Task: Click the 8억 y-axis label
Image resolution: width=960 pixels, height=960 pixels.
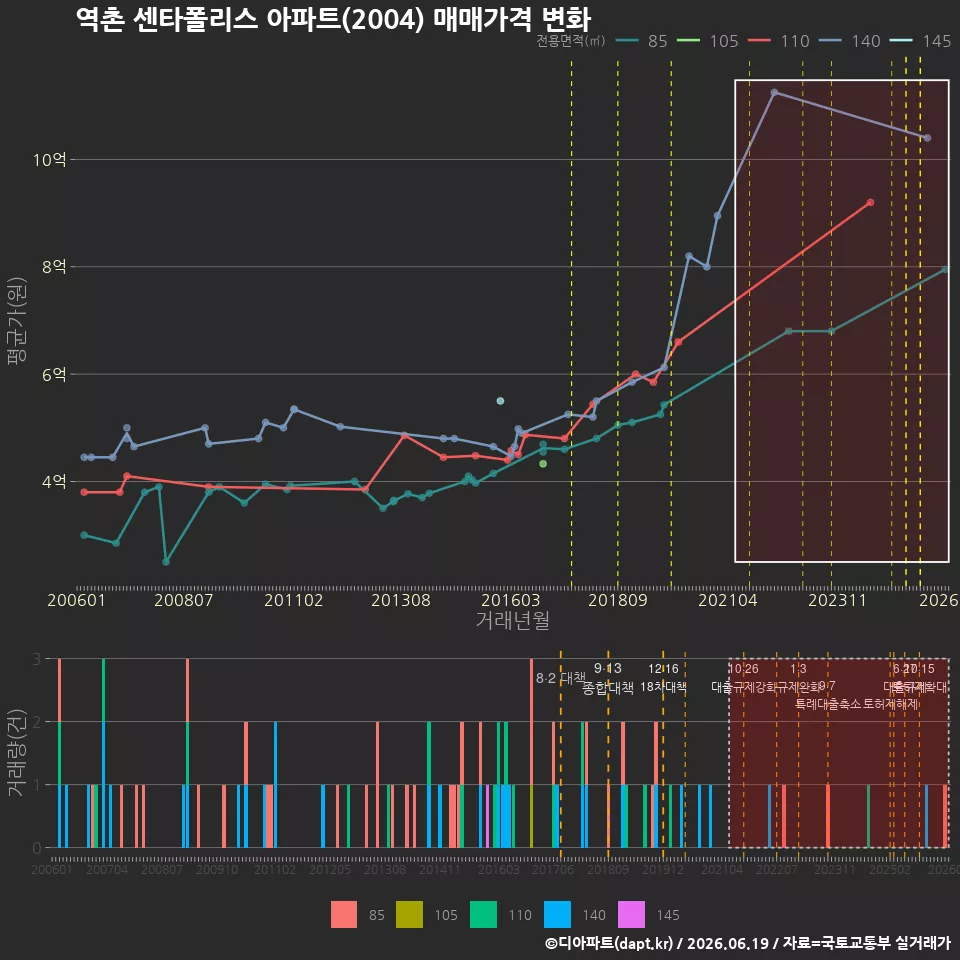Action: (x=54, y=267)
